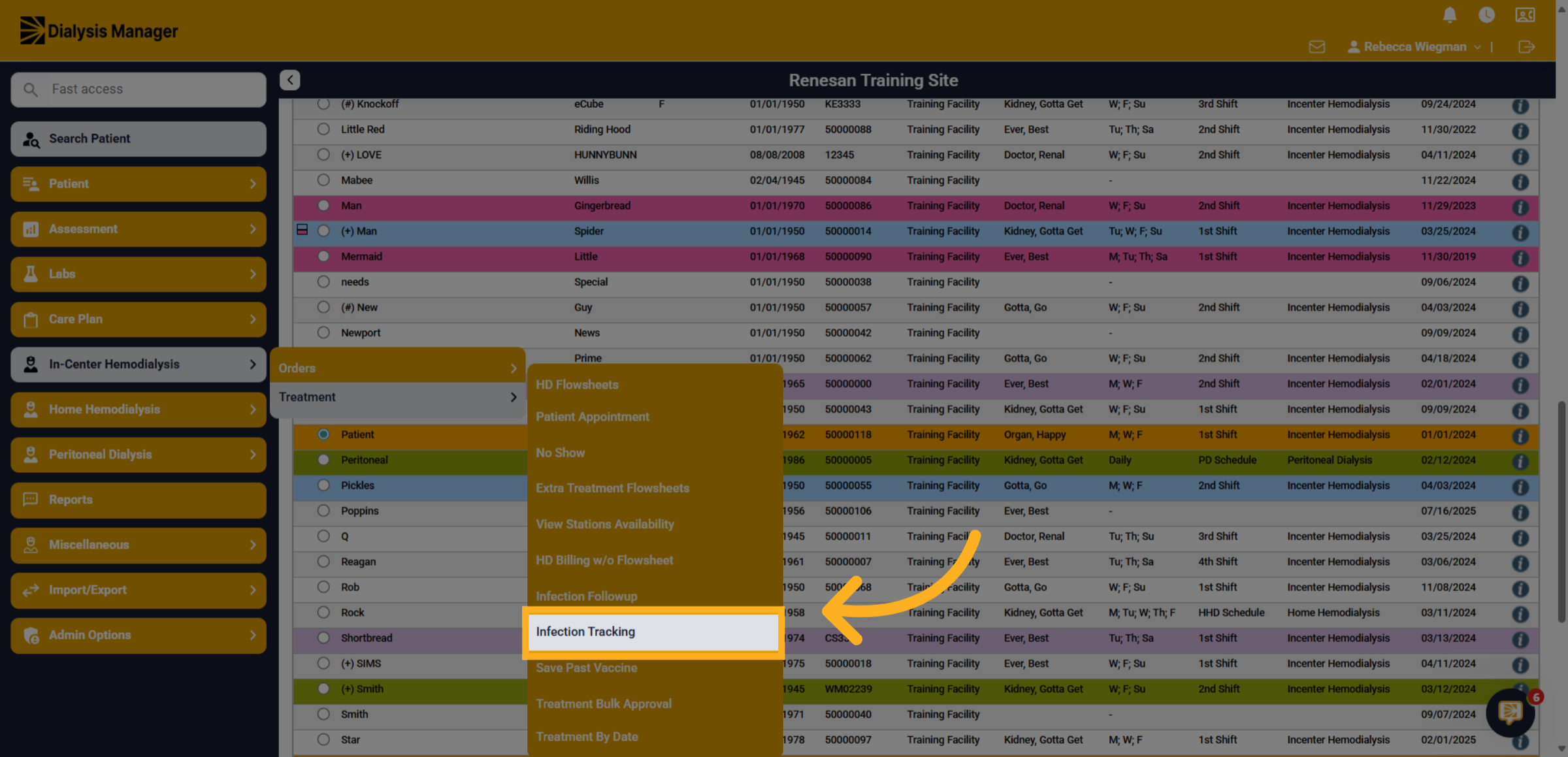Expand the Assessment sidebar menu

(139, 229)
